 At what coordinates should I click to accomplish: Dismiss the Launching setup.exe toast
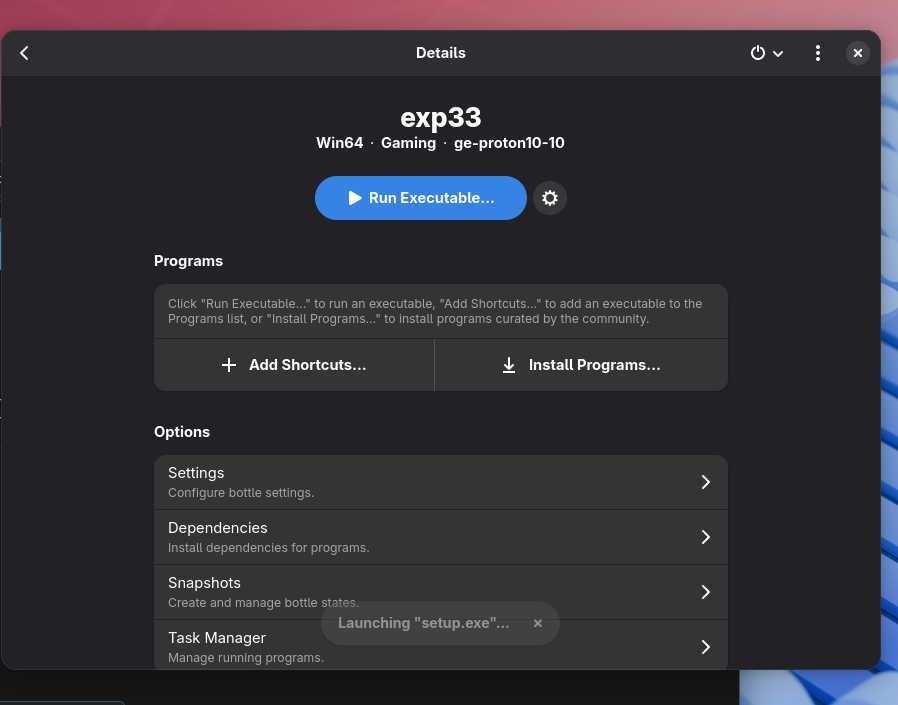(x=537, y=623)
